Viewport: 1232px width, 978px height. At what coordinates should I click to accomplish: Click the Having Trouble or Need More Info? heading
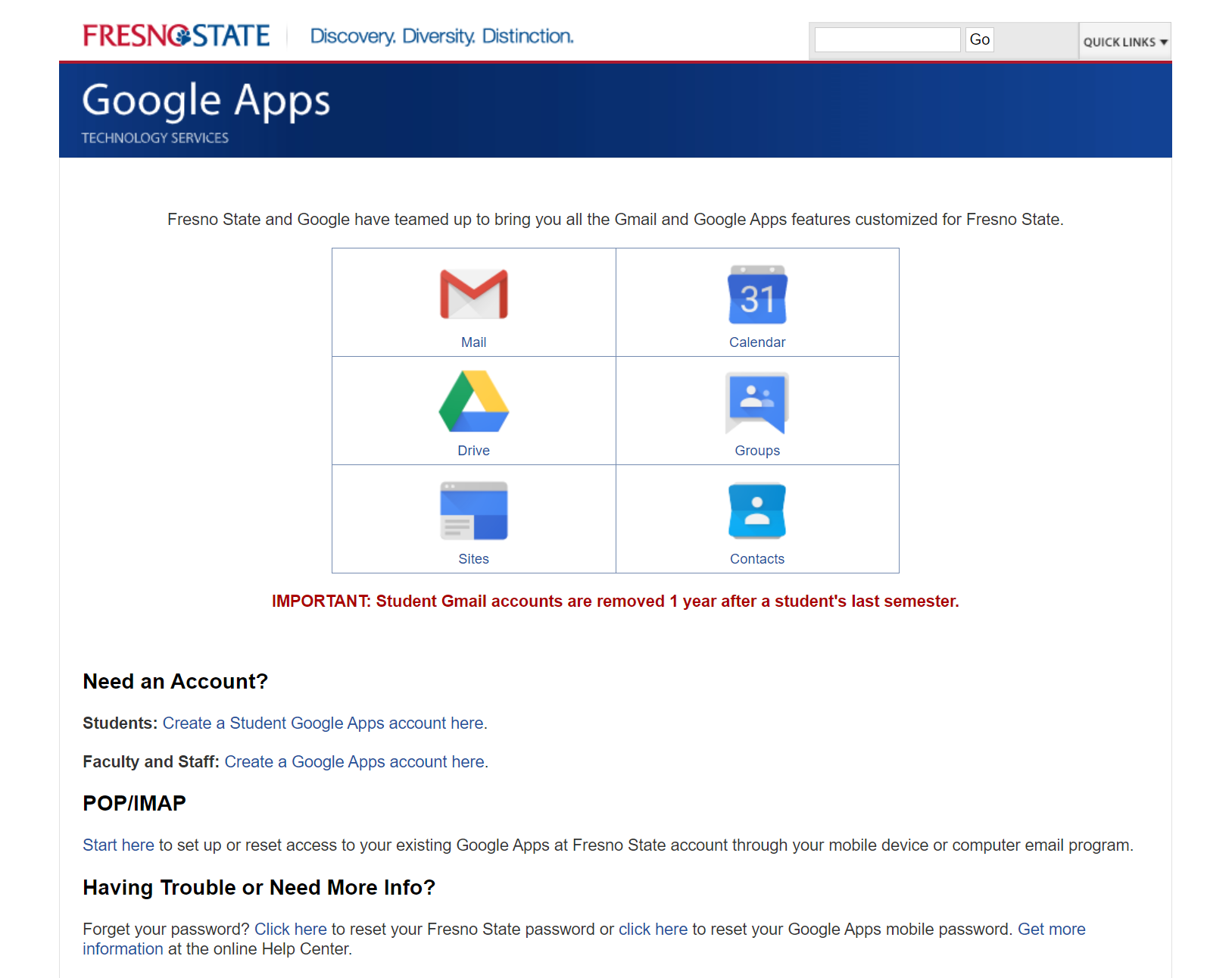pos(259,888)
